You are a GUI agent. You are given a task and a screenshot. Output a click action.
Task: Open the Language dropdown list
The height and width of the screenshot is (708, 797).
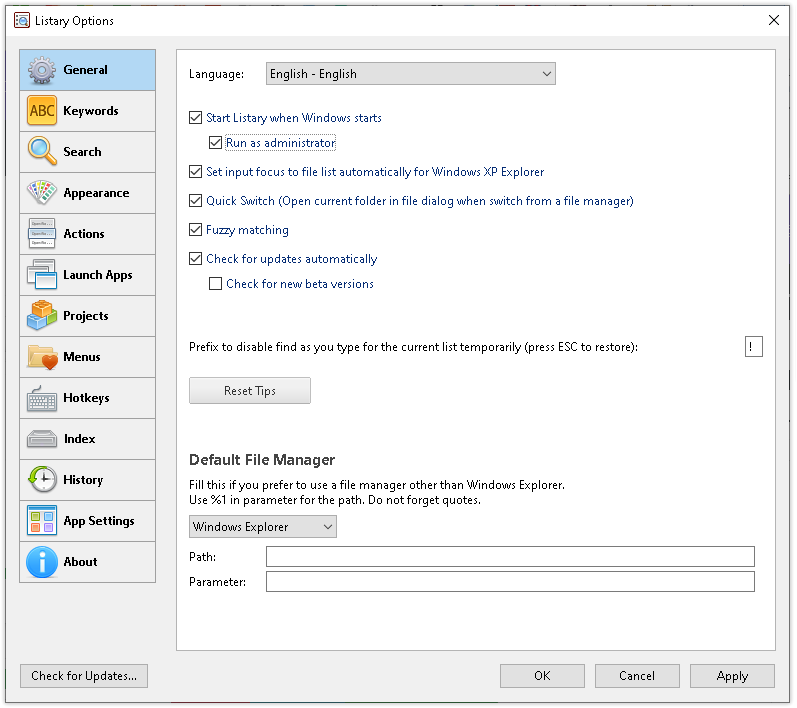(x=410, y=74)
